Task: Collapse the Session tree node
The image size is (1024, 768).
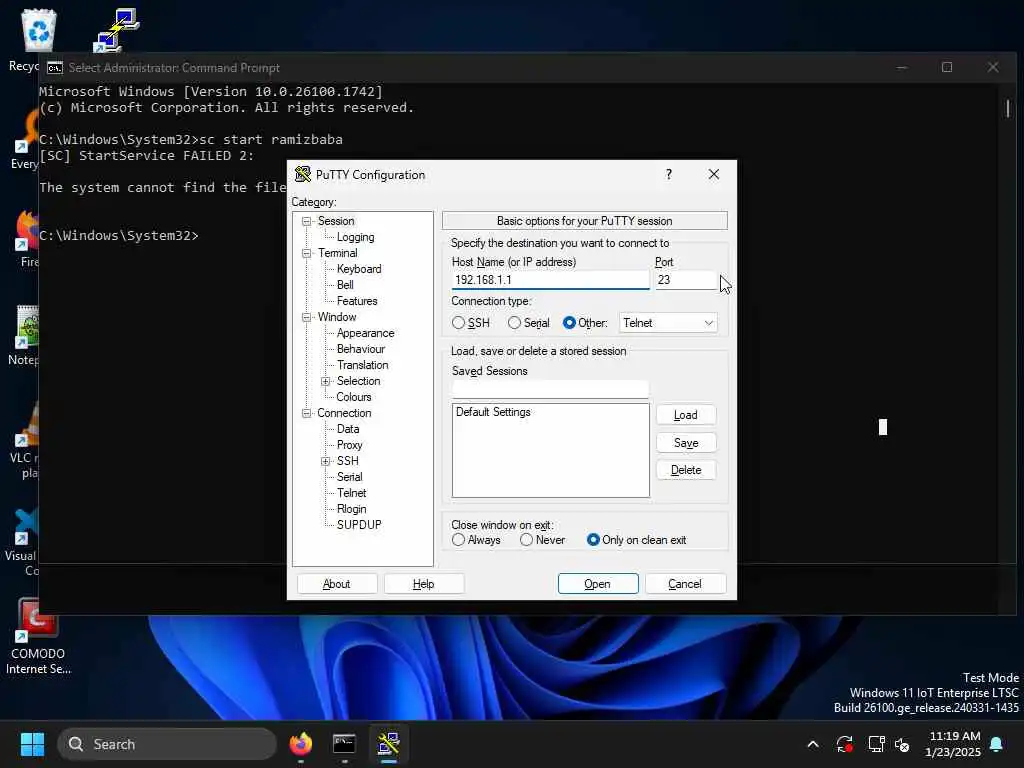Action: pos(306,221)
